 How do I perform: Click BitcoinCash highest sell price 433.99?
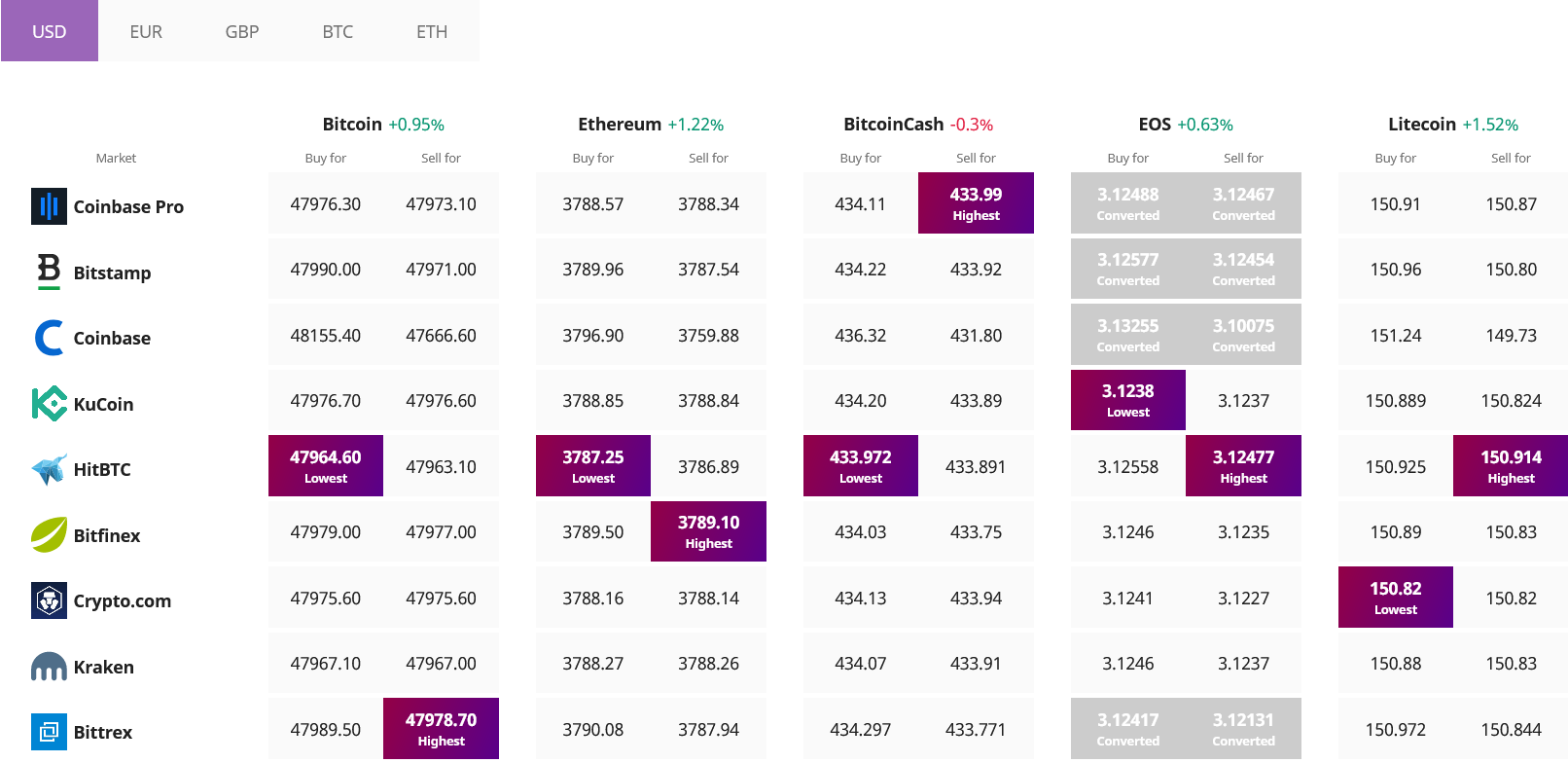click(x=976, y=202)
